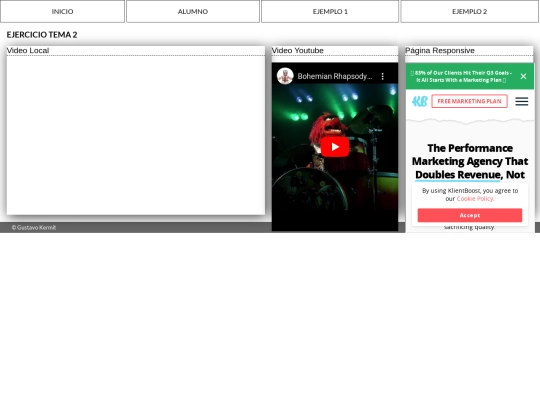Click the FREE MARKETING PLAN button
Screen dimensions: 540x405
(x=469, y=101)
